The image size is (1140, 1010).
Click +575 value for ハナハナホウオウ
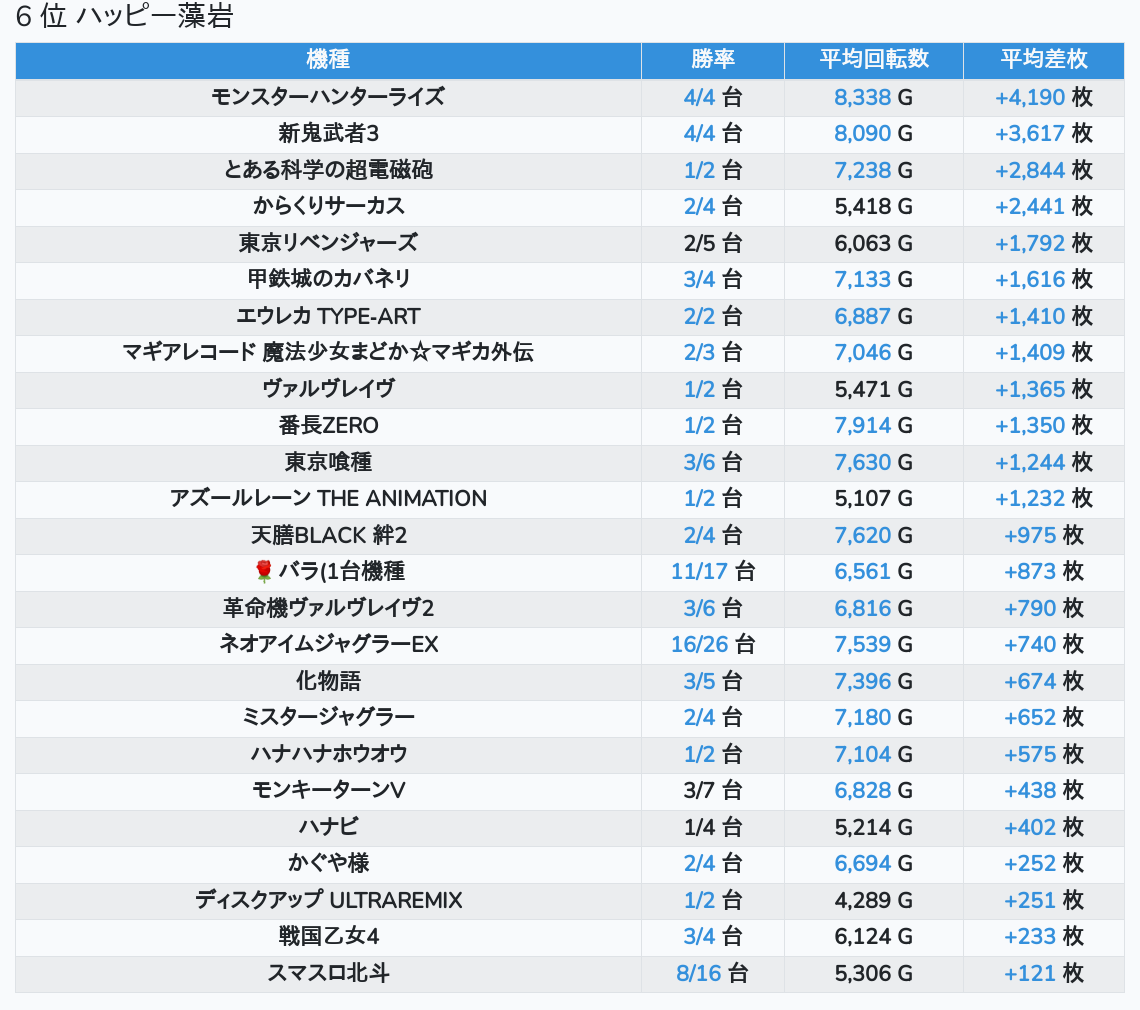(x=1030, y=754)
